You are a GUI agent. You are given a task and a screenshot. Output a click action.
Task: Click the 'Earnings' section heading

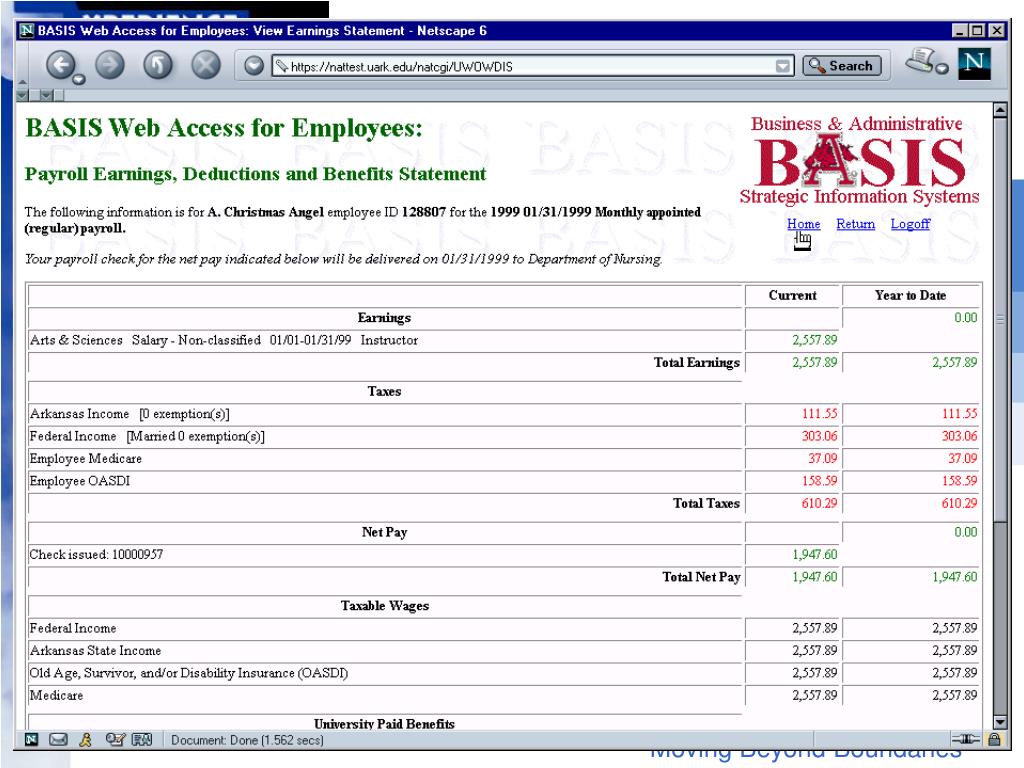(384, 318)
